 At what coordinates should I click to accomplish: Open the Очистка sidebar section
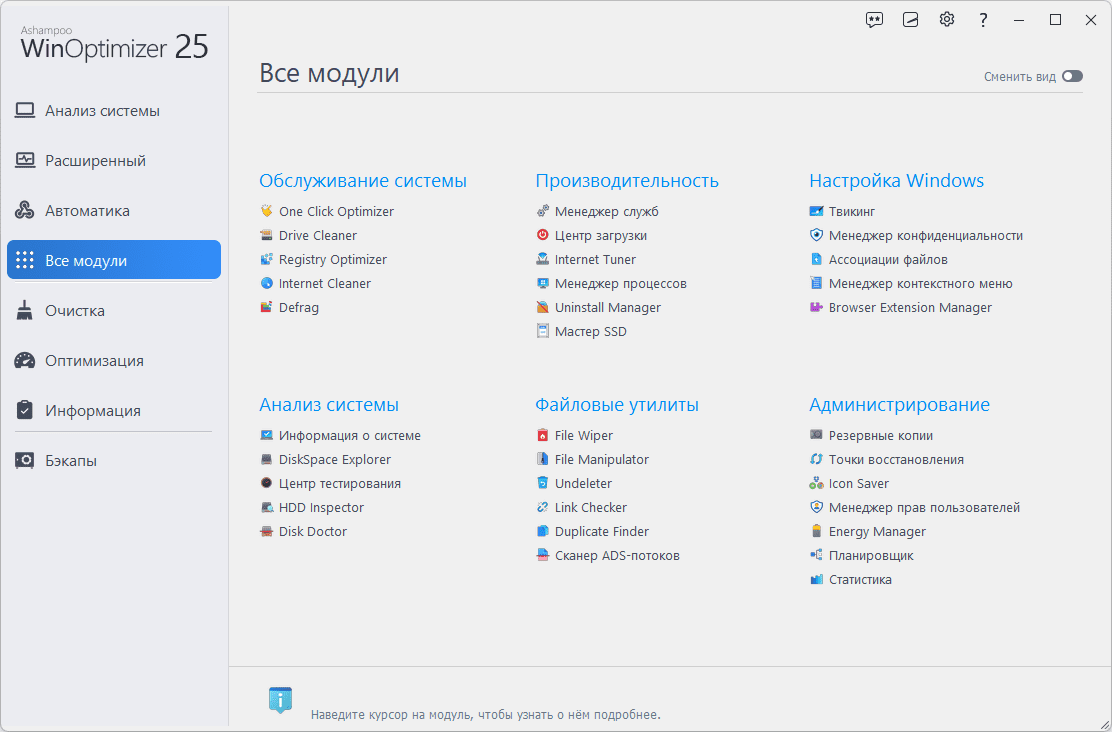click(113, 311)
